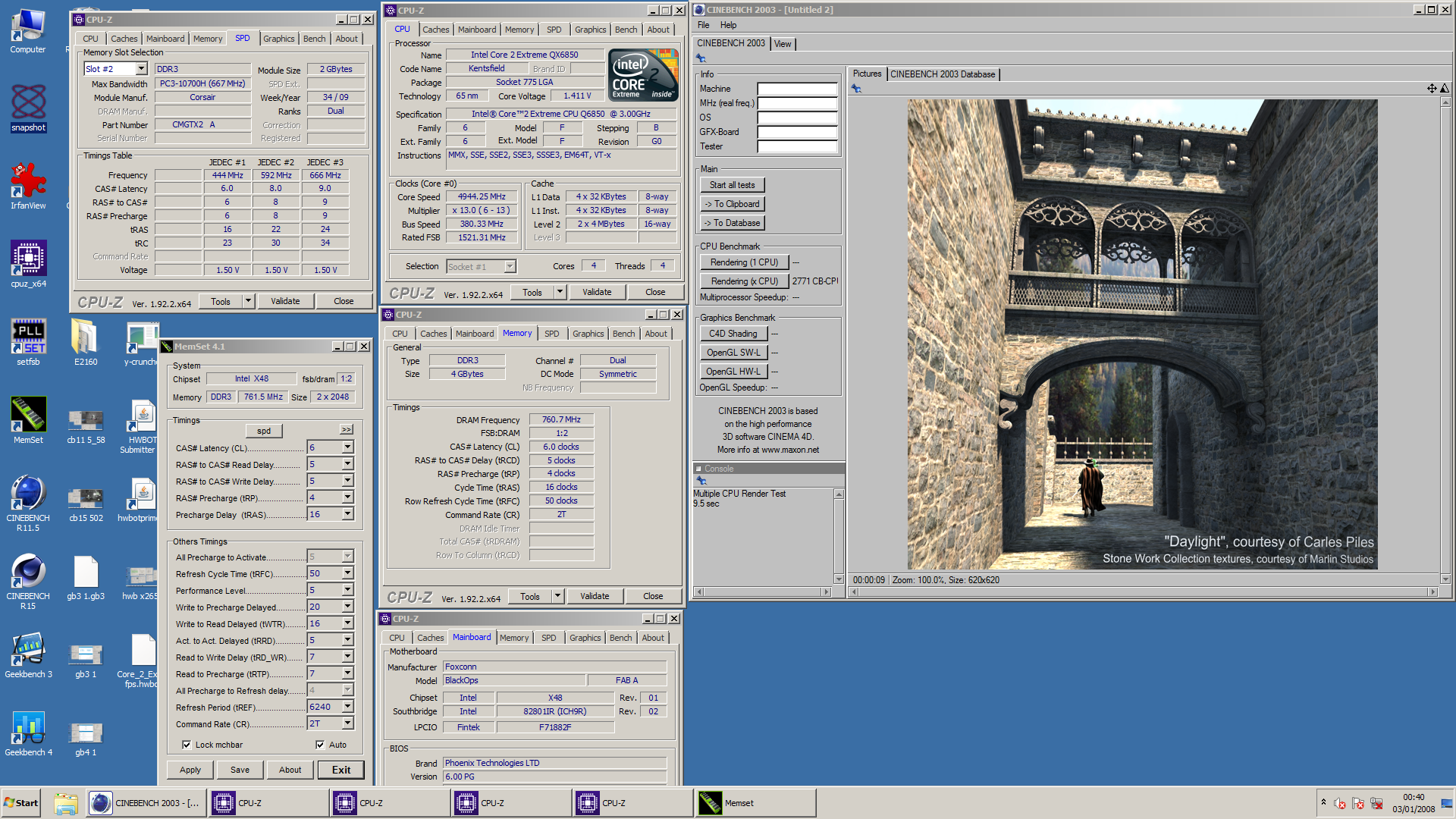The height and width of the screenshot is (819, 1456).
Task: Open the Refresh Period (tREF) dropdown
Action: (347, 707)
